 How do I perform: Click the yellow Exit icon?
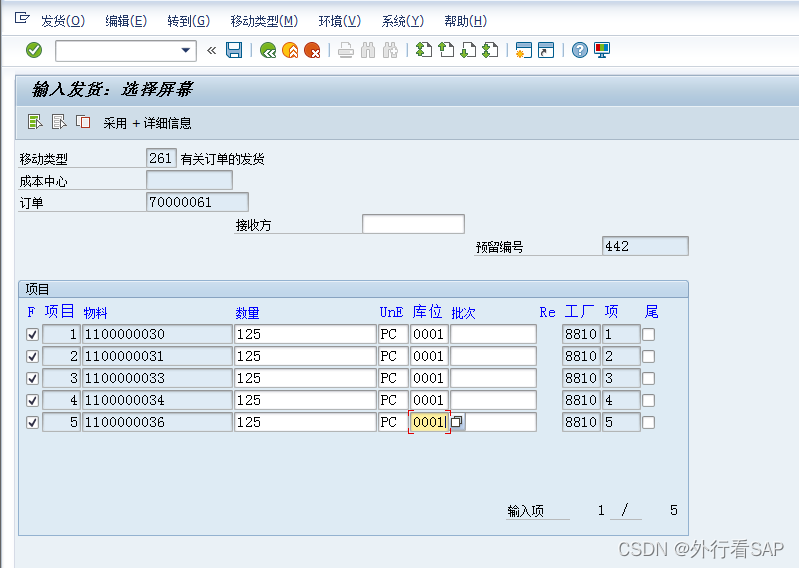(290, 50)
